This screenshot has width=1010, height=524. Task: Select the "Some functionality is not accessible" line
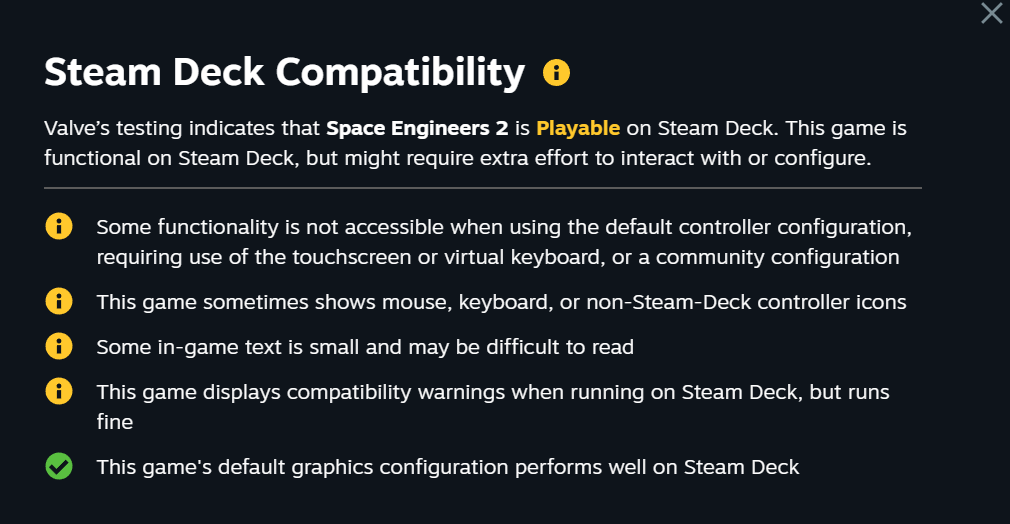click(x=503, y=227)
